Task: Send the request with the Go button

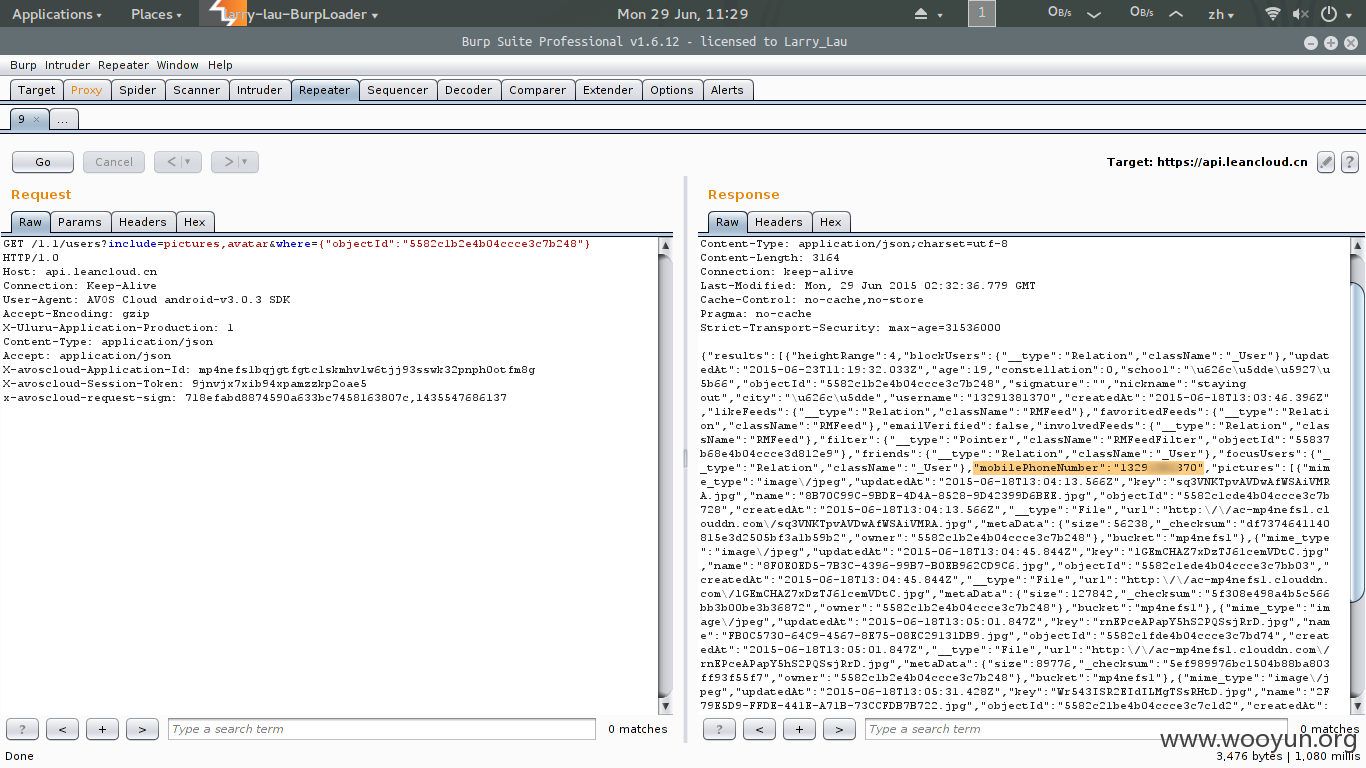Action: pos(43,162)
